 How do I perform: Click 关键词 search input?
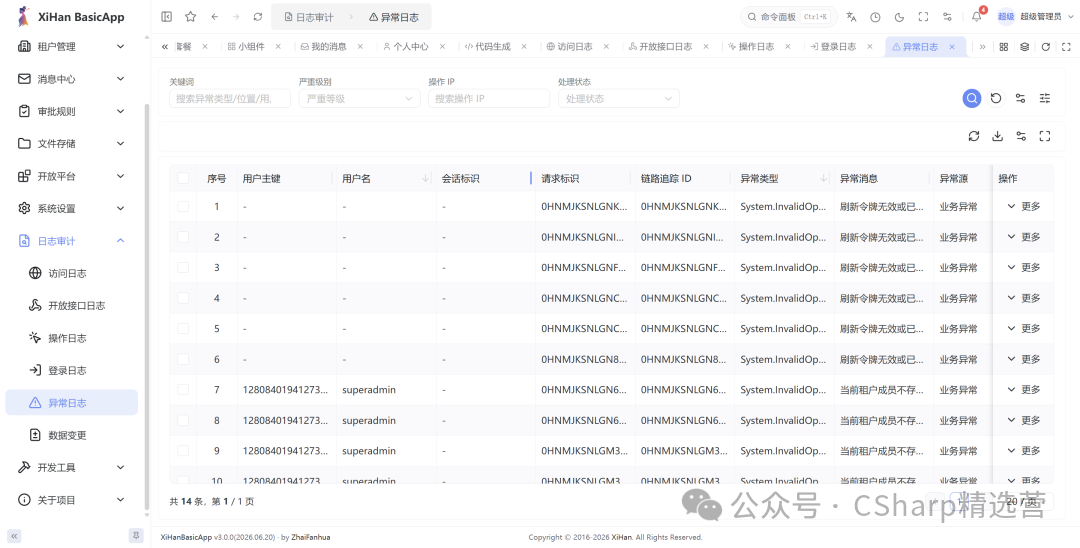[x=229, y=98]
